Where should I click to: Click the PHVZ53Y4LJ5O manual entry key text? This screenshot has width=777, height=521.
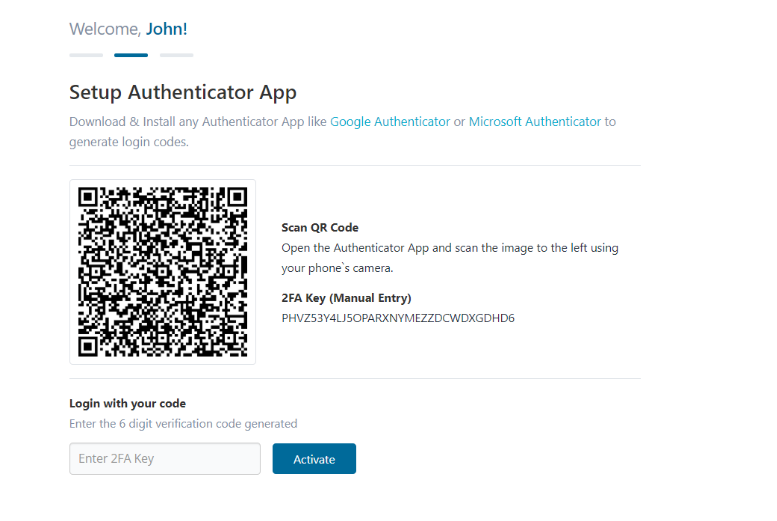point(398,318)
